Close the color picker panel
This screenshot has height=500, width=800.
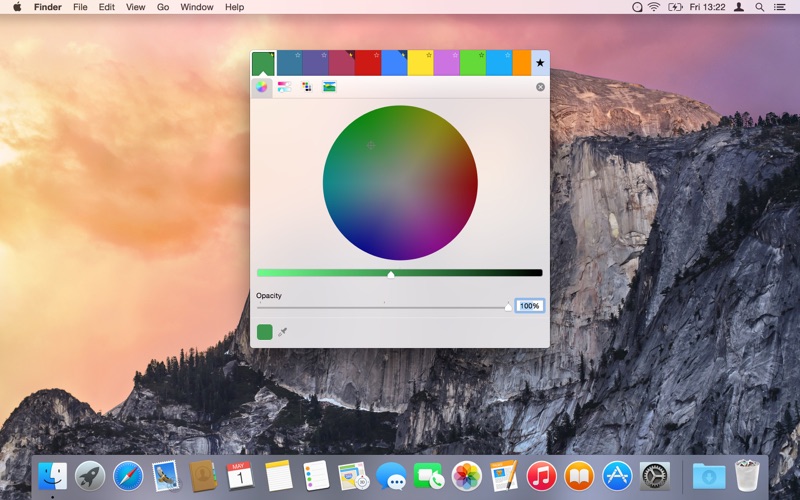click(x=541, y=87)
